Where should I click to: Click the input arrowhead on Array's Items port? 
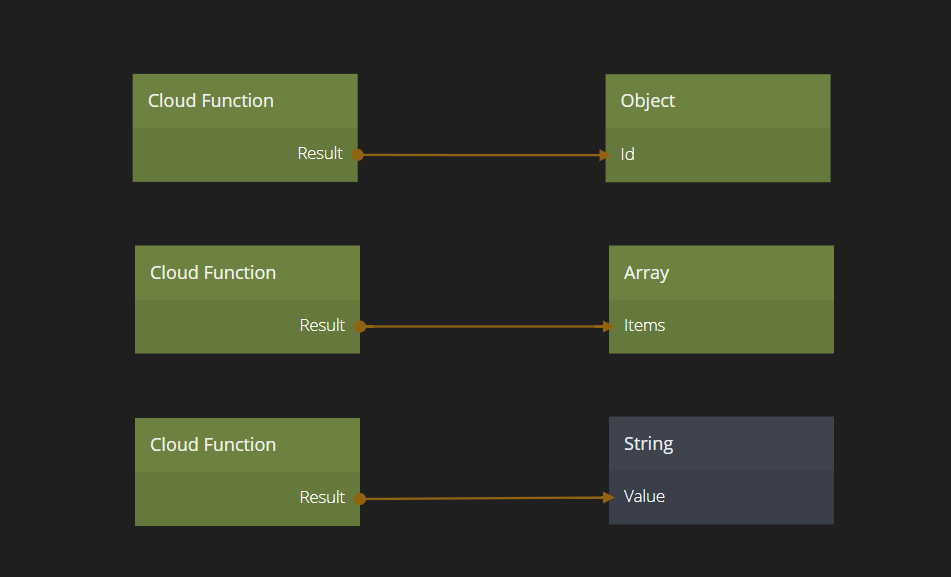click(607, 326)
